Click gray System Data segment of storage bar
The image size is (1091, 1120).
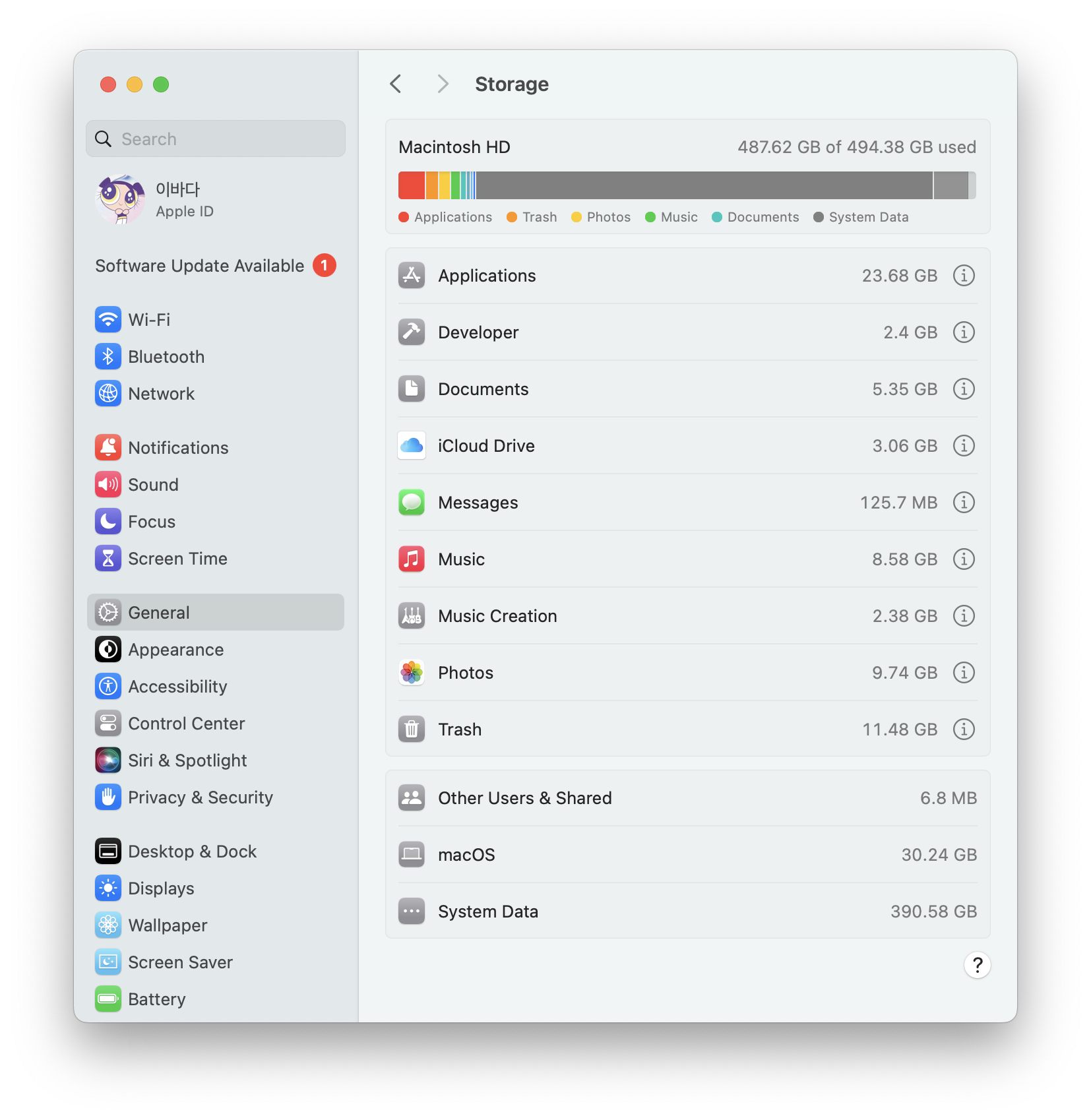click(704, 185)
